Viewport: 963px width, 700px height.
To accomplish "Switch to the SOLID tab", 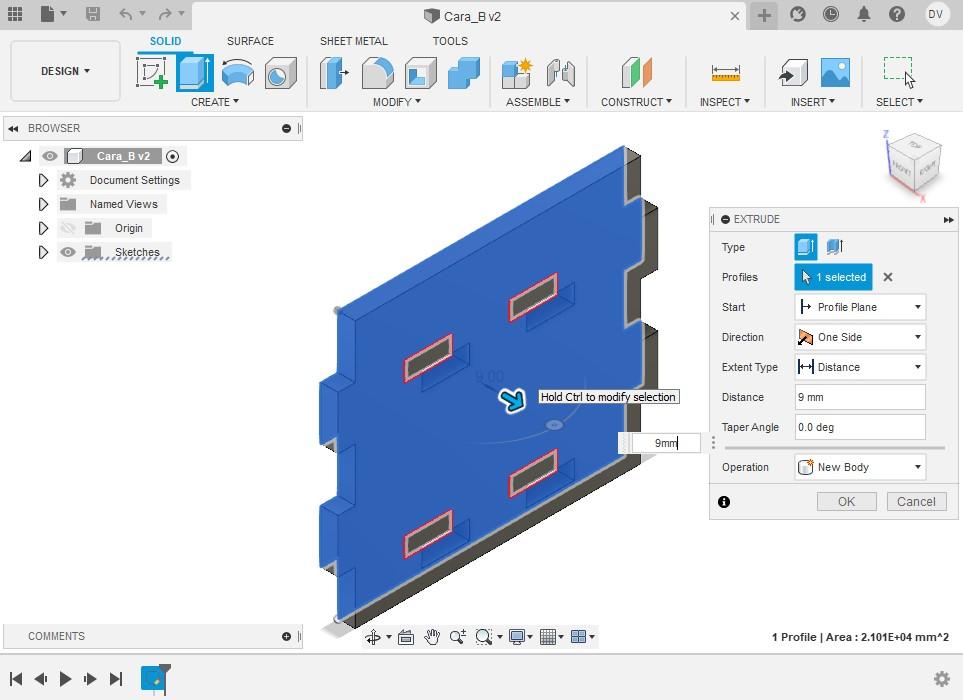I will (x=165, y=41).
